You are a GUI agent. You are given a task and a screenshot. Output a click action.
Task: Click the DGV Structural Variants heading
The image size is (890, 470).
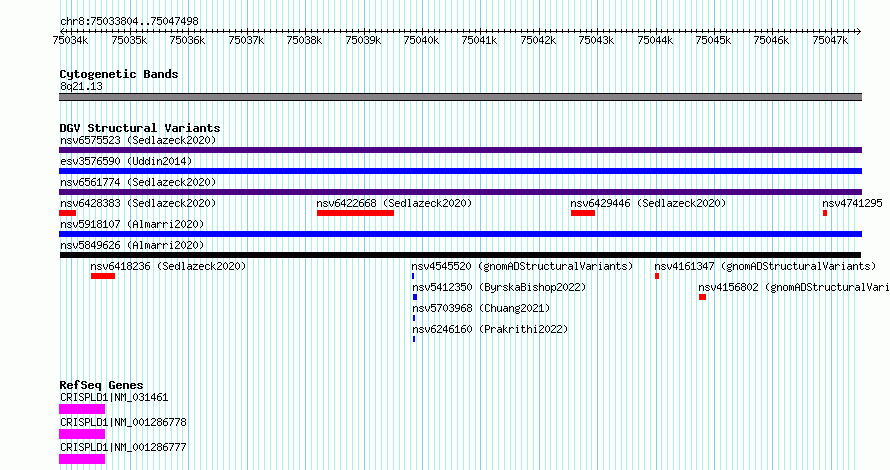pyautogui.click(x=140, y=128)
